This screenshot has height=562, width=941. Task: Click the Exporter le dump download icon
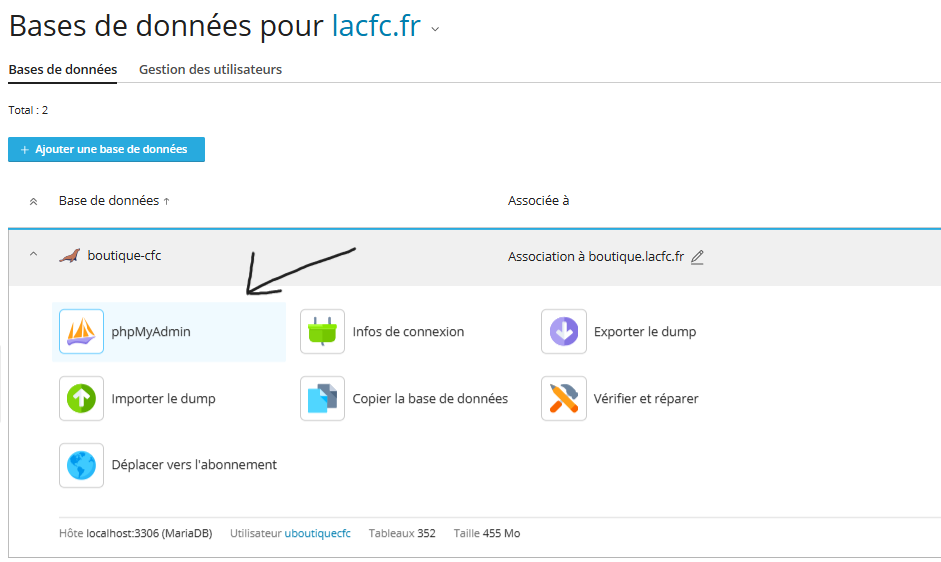point(564,331)
